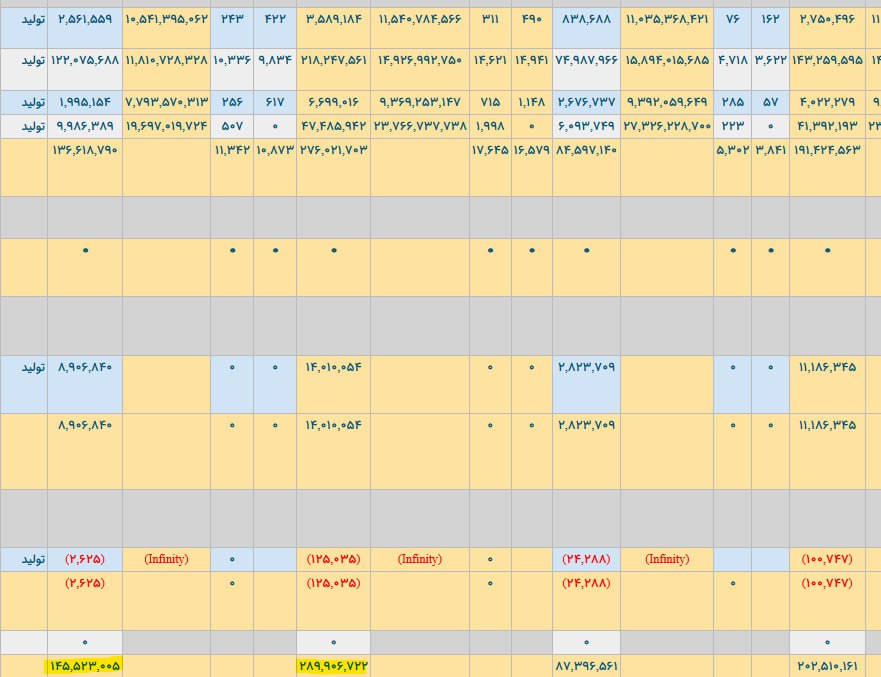Select the cell with value ۹,۹۸۶,۳۸۹
The height and width of the screenshot is (677, 881).
pyautogui.click(x=84, y=126)
